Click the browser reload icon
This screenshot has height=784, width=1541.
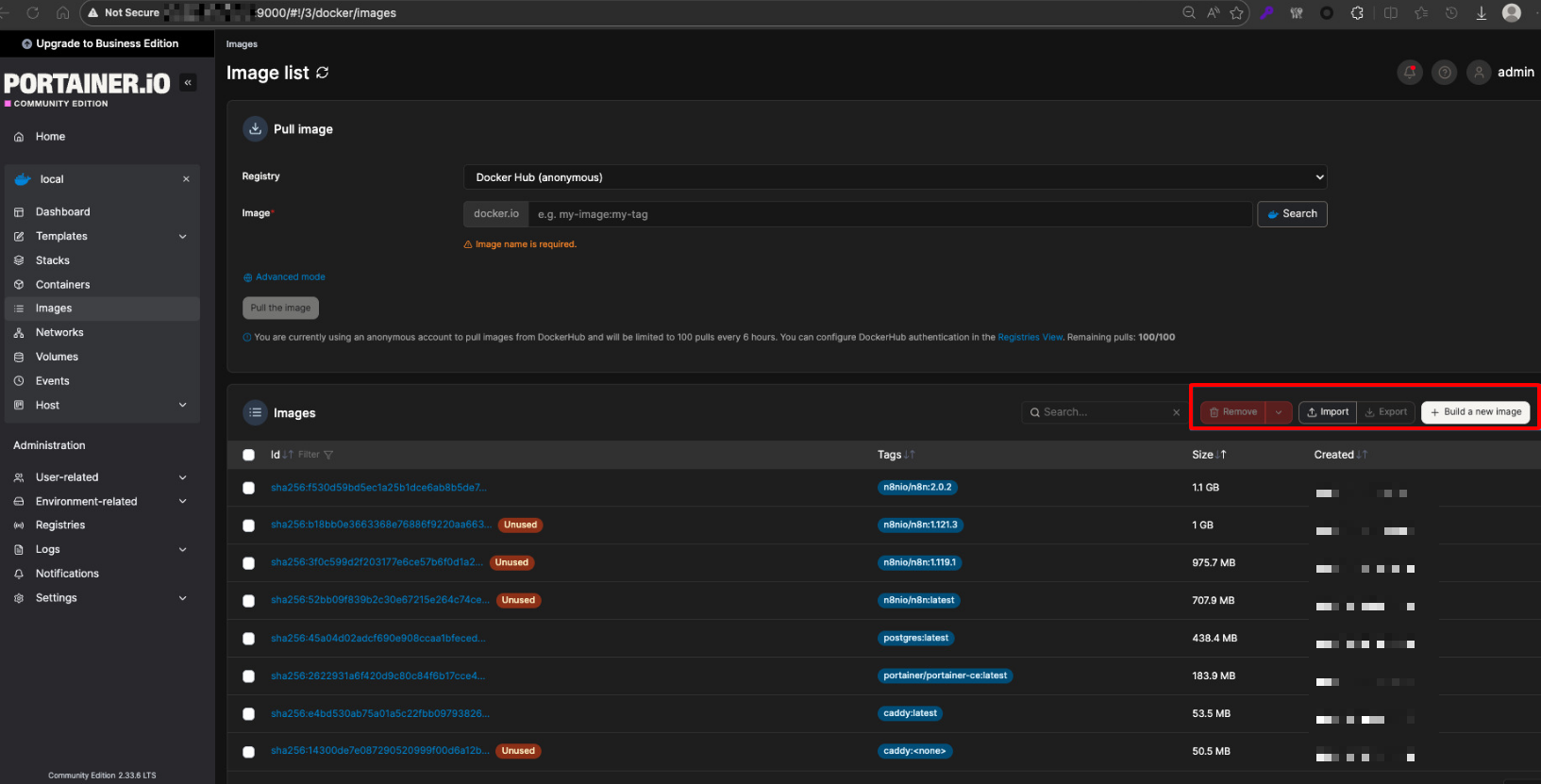pyautogui.click(x=33, y=13)
